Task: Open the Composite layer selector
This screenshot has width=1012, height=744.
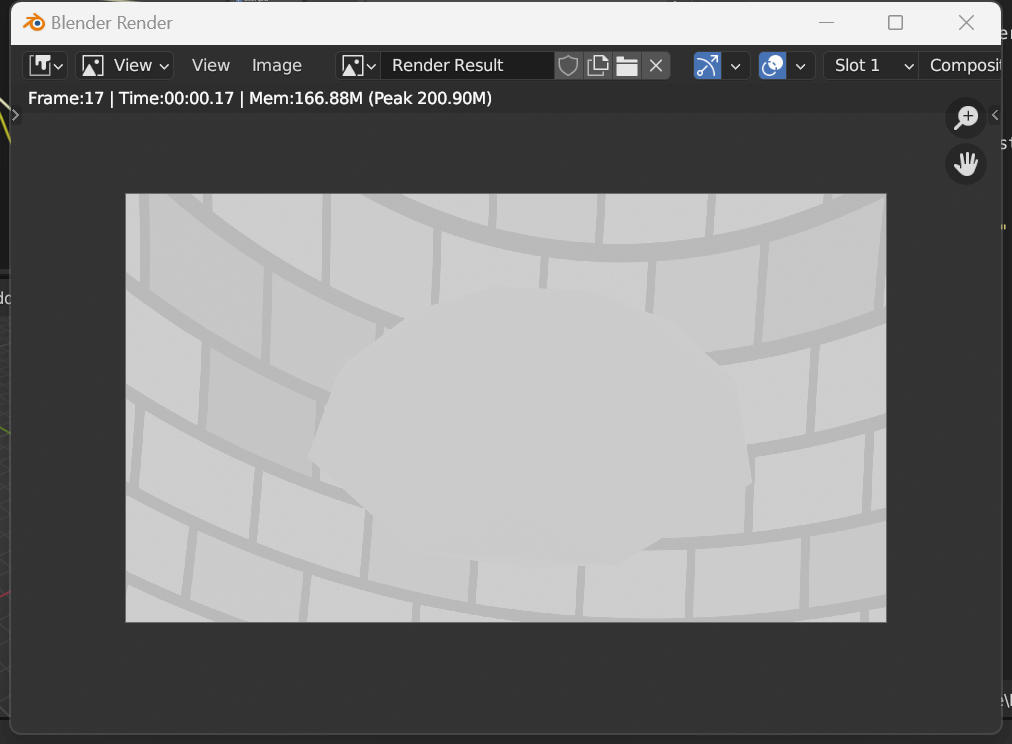Action: tap(962, 66)
